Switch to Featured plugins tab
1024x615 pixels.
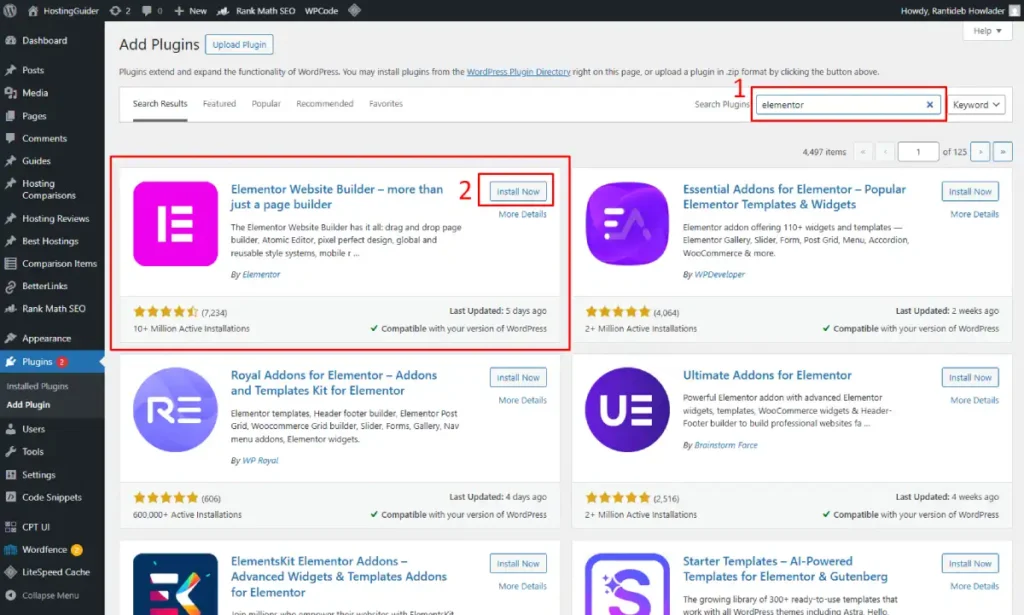(x=219, y=104)
